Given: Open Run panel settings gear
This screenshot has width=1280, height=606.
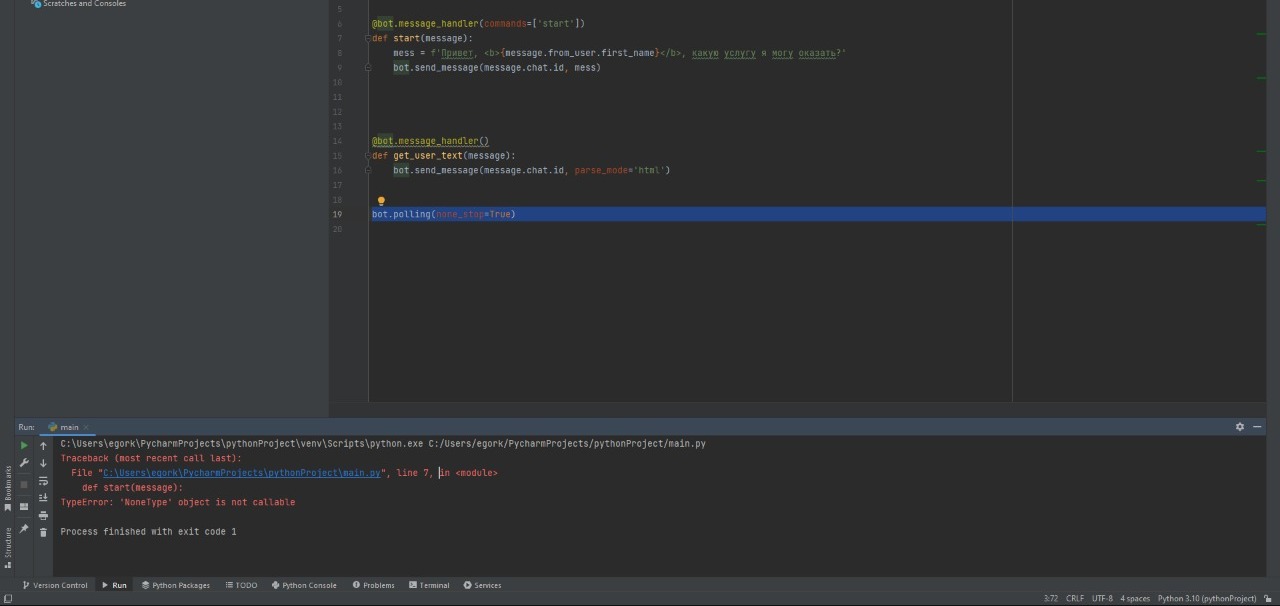Looking at the screenshot, I should [1240, 426].
